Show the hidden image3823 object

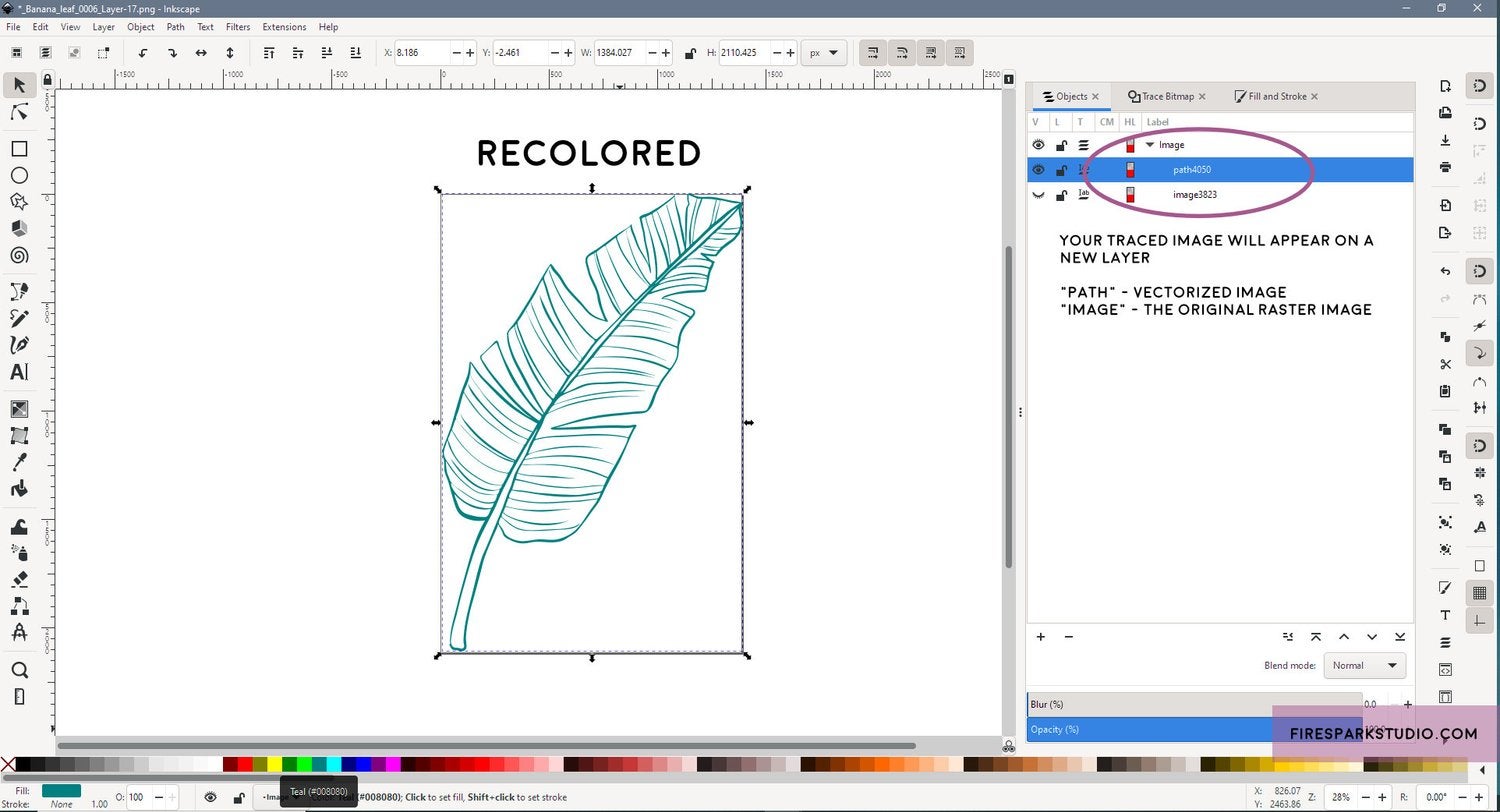(x=1038, y=195)
